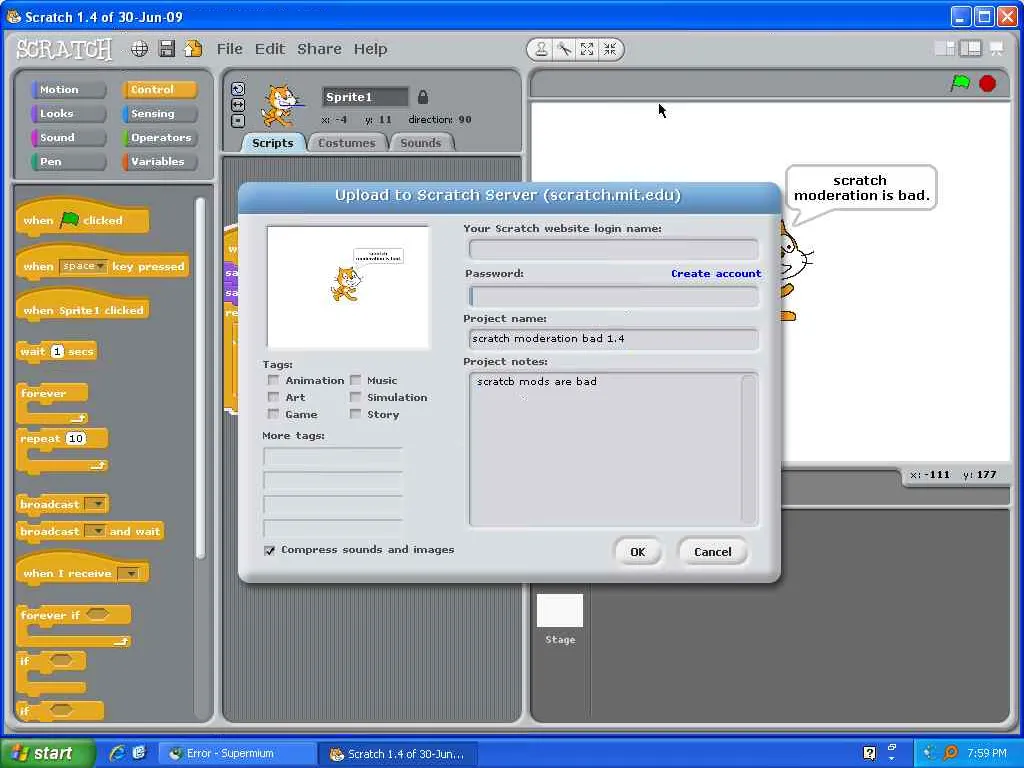Select the duplicate stamp tool

point(541,49)
